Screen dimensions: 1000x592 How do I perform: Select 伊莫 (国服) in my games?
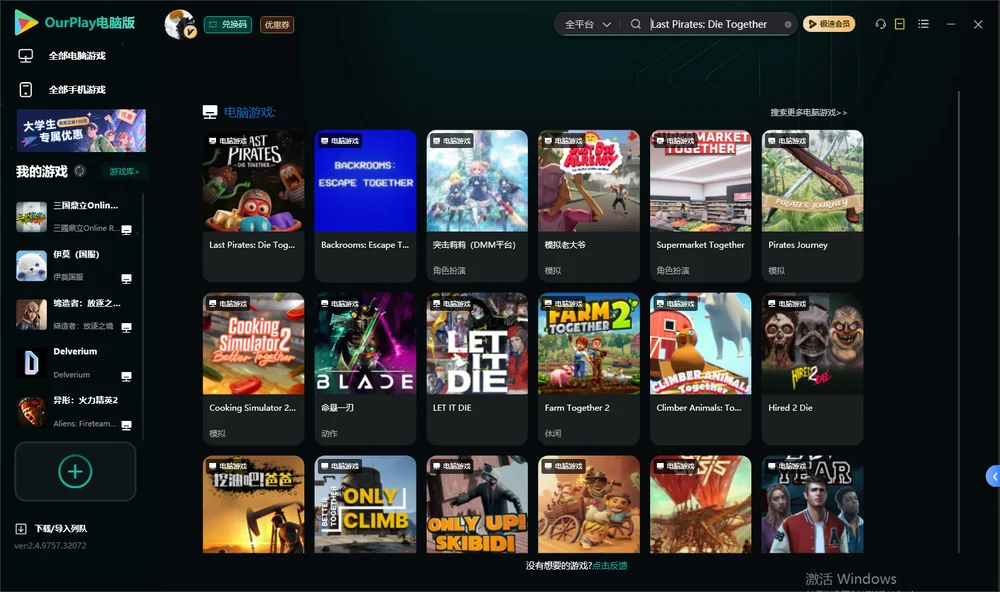pyautogui.click(x=74, y=265)
